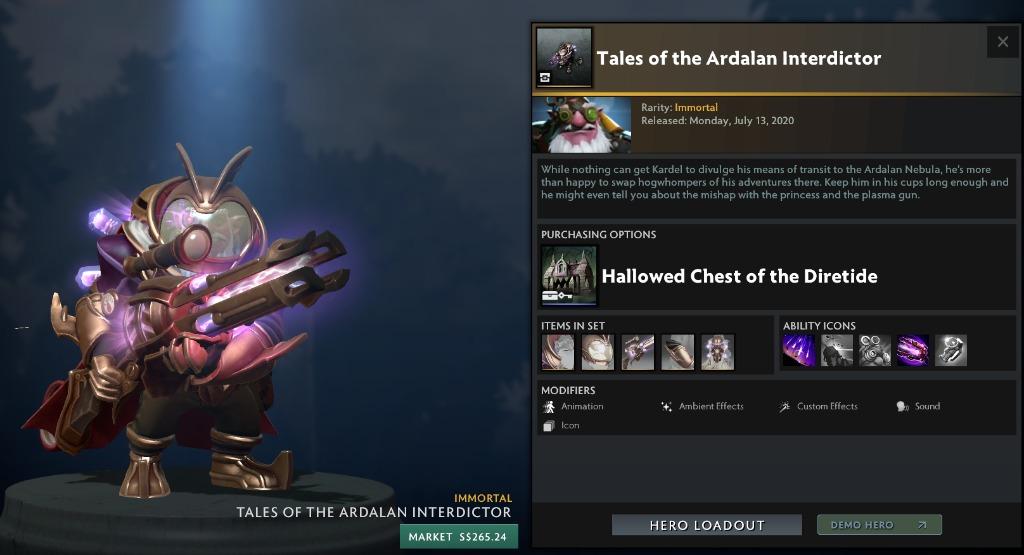The image size is (1024, 555).
Task: Select the fifth set item showing full hero
Action: click(717, 352)
